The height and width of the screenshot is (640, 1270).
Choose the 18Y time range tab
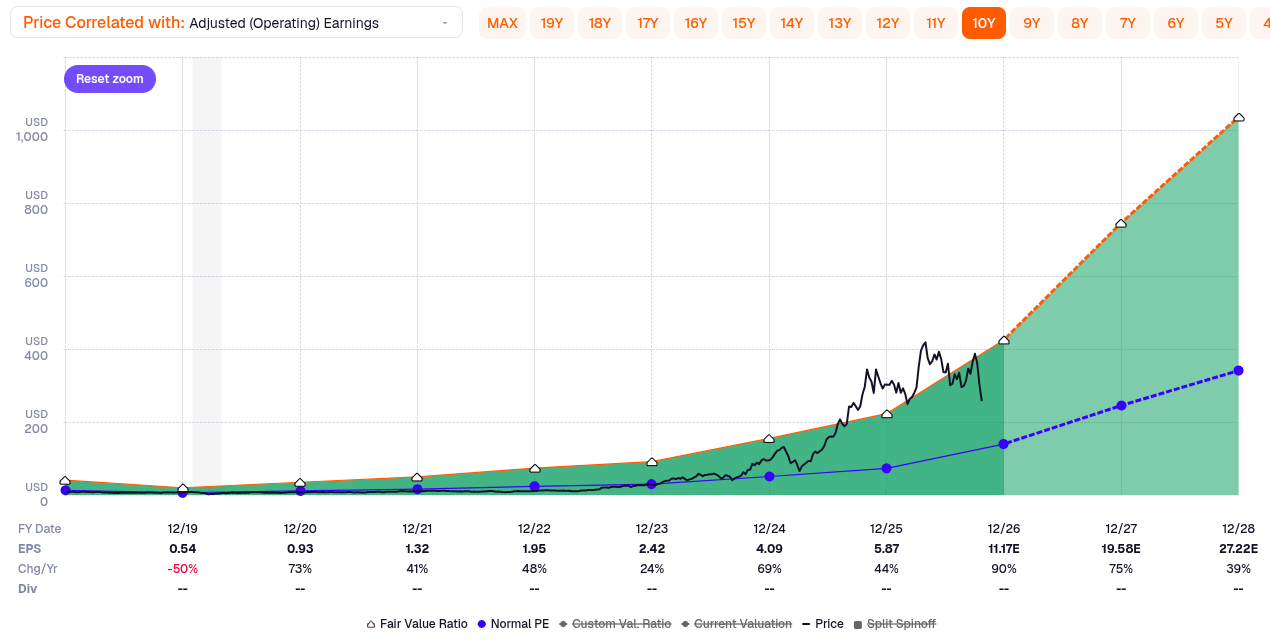(x=600, y=23)
